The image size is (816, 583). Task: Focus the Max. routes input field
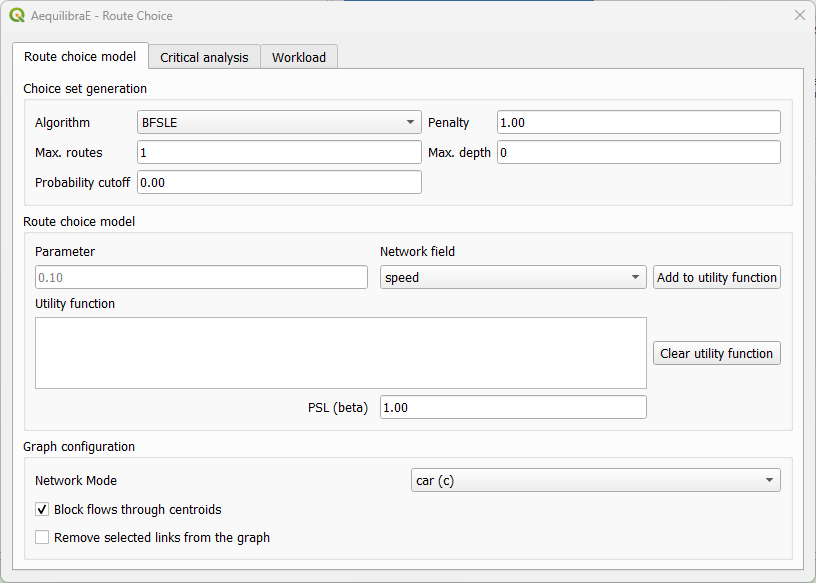coord(279,152)
